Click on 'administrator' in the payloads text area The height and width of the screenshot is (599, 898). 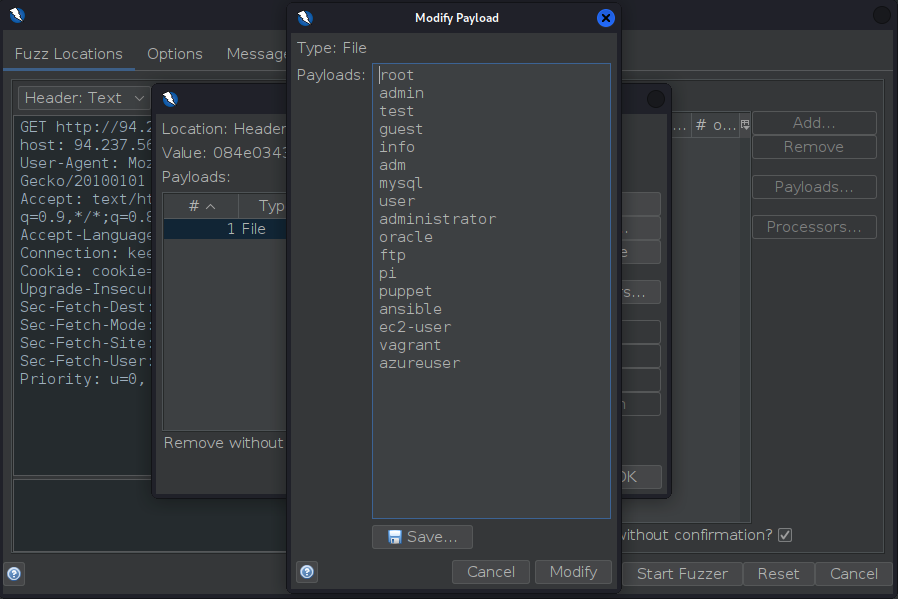[x=437, y=219]
